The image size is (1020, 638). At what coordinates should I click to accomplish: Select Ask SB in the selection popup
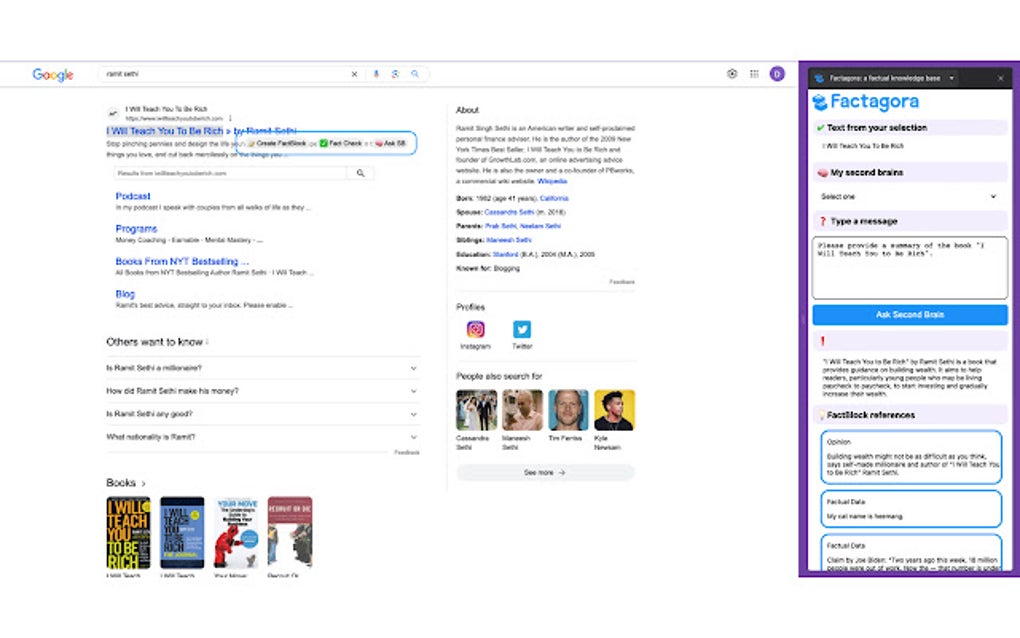[x=391, y=144]
